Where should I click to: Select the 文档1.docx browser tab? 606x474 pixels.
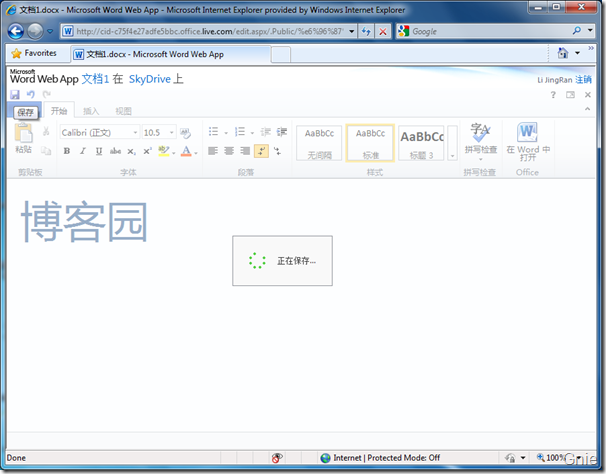click(x=171, y=54)
